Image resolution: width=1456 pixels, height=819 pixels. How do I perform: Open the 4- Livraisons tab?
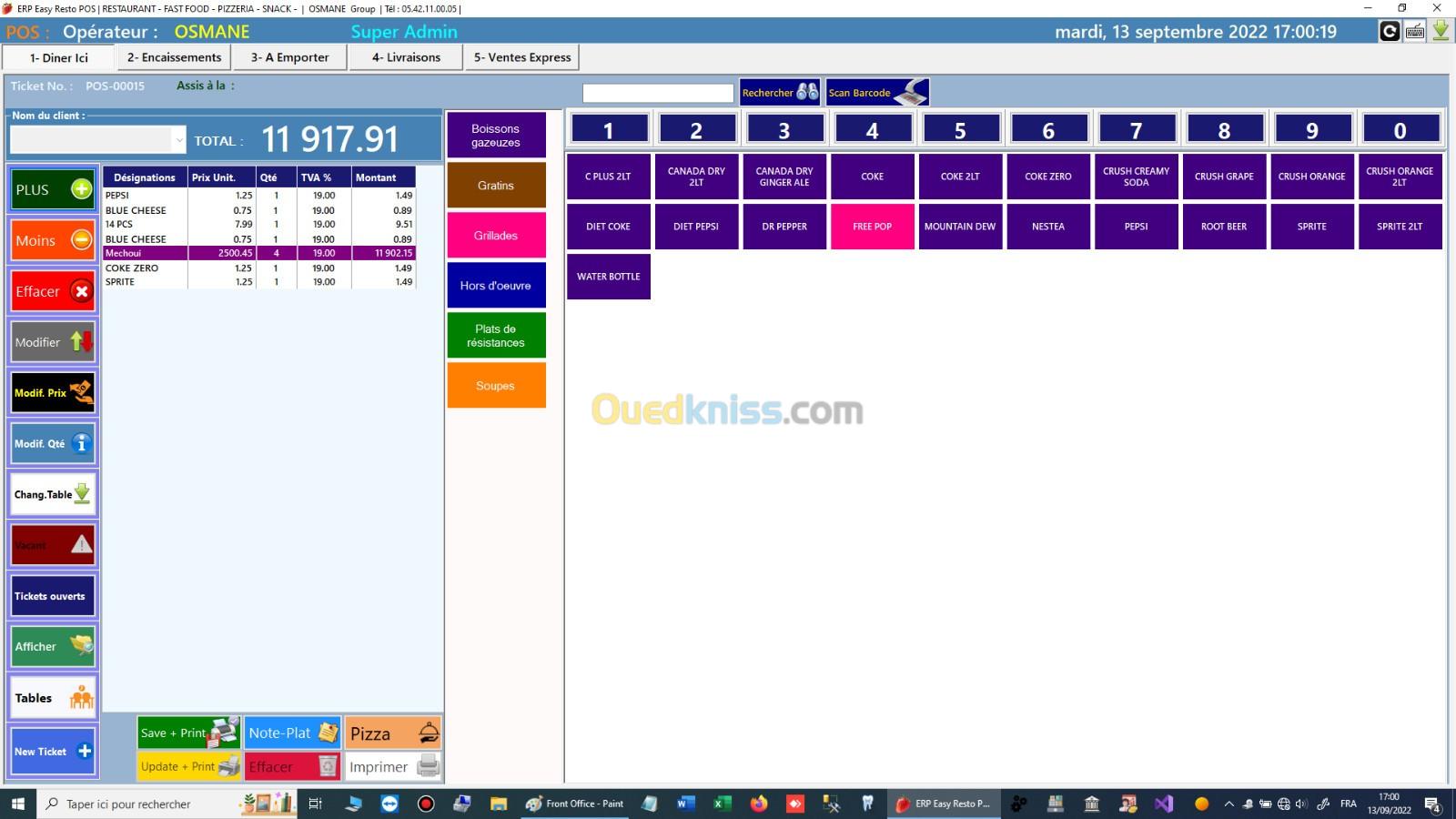tap(406, 57)
